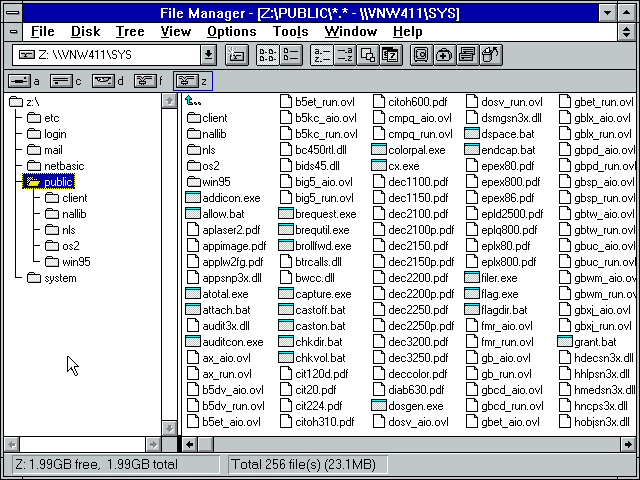This screenshot has height=480, width=640.
Task: Click the up-directory arrow in file list
Action: click(x=193, y=101)
